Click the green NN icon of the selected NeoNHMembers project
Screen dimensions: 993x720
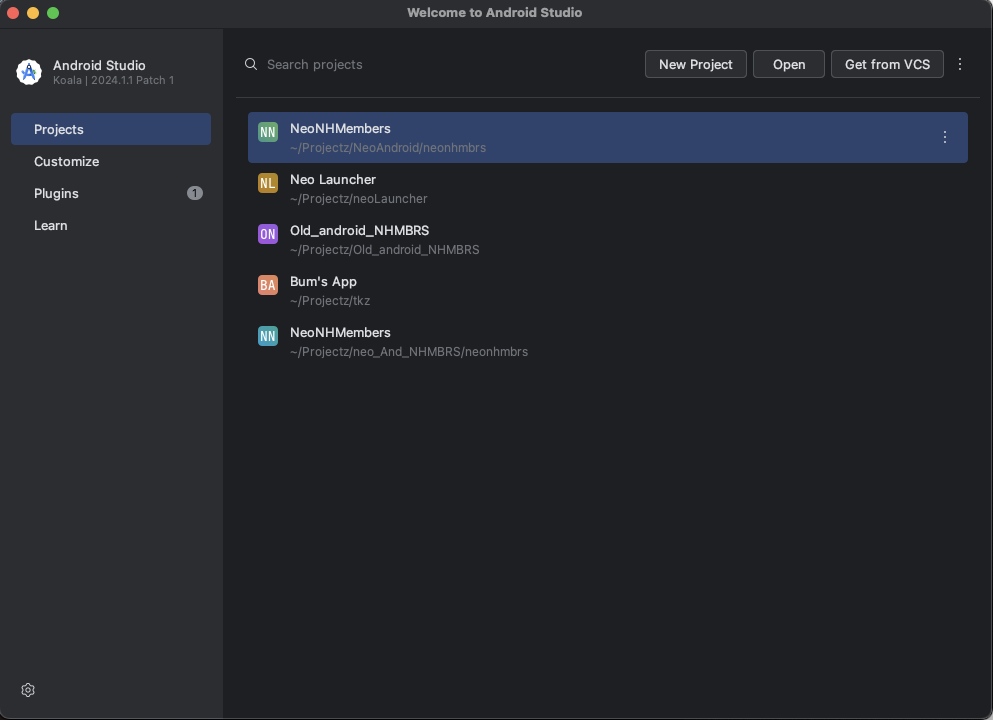tap(268, 132)
